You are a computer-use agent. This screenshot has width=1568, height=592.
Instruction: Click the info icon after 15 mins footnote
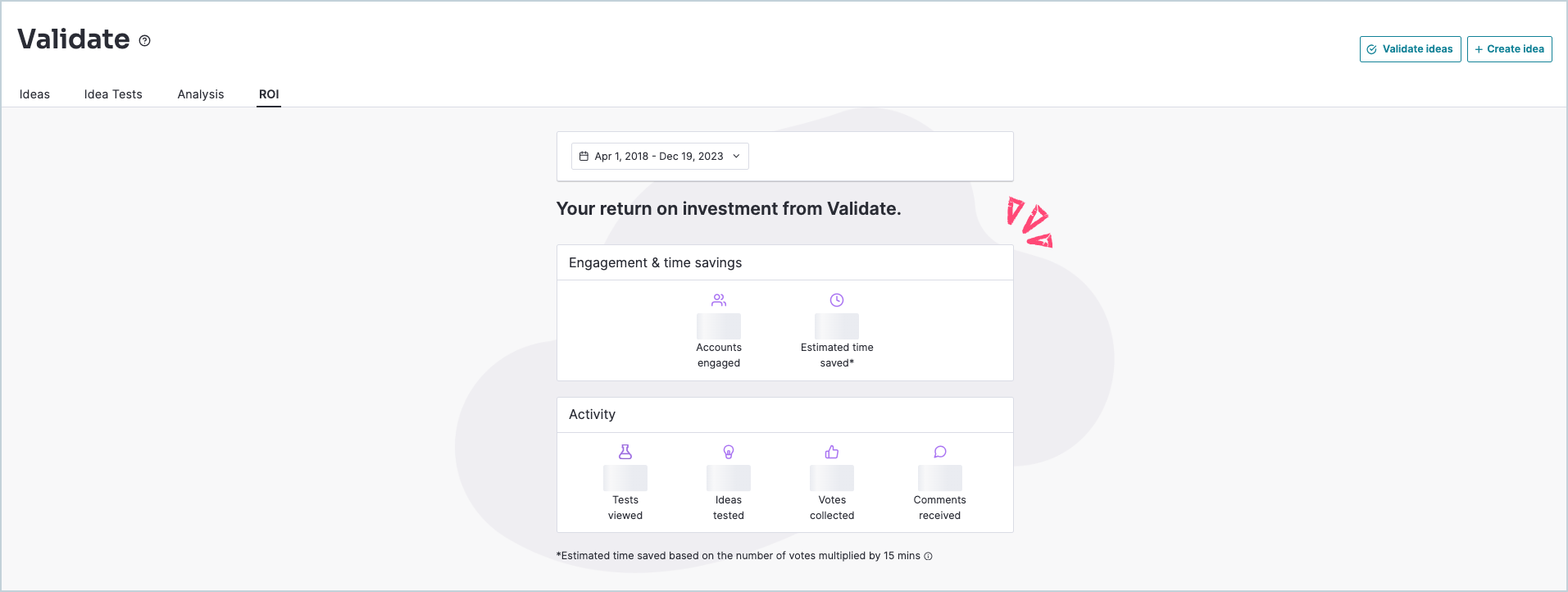[x=929, y=556]
